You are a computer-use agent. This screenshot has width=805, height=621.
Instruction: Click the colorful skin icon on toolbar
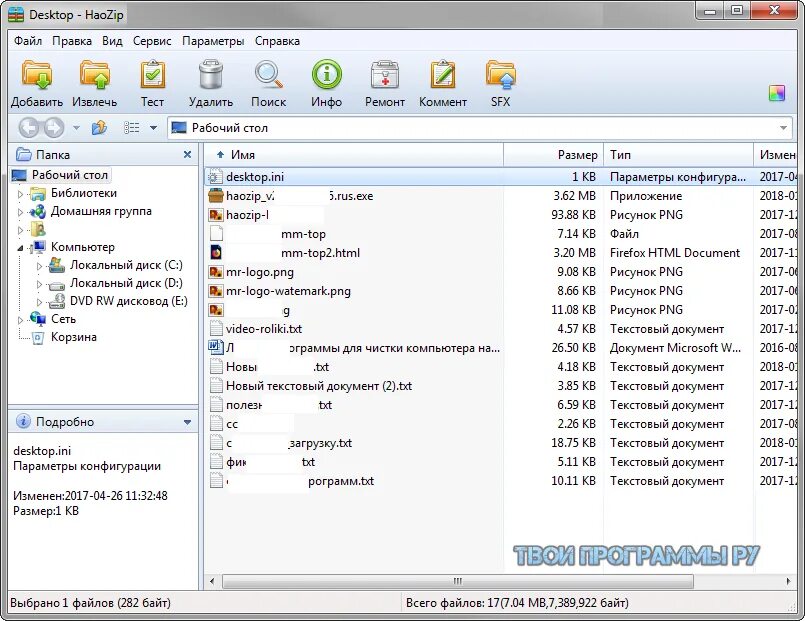coord(777,93)
